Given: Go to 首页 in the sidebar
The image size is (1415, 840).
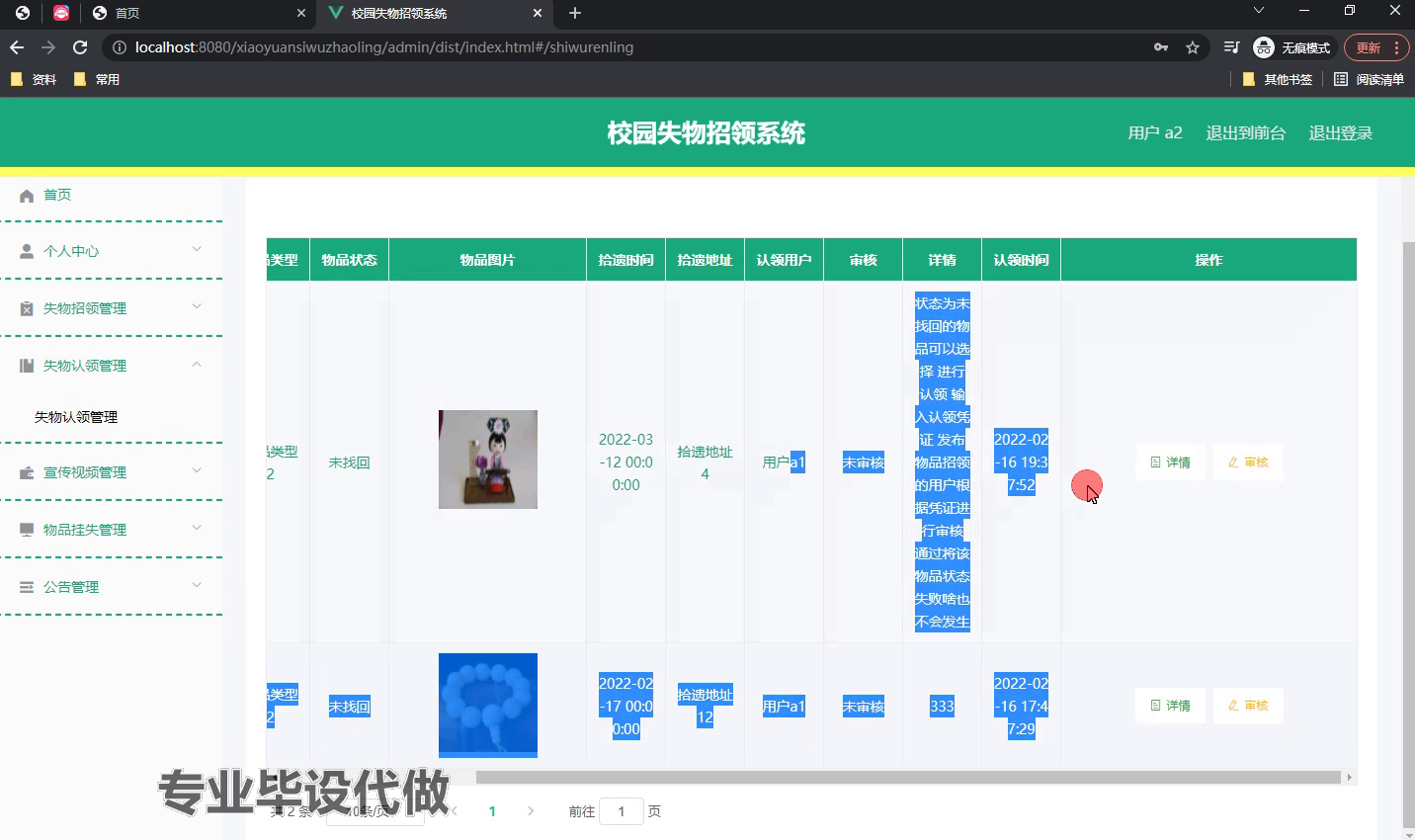Looking at the screenshot, I should (111, 195).
